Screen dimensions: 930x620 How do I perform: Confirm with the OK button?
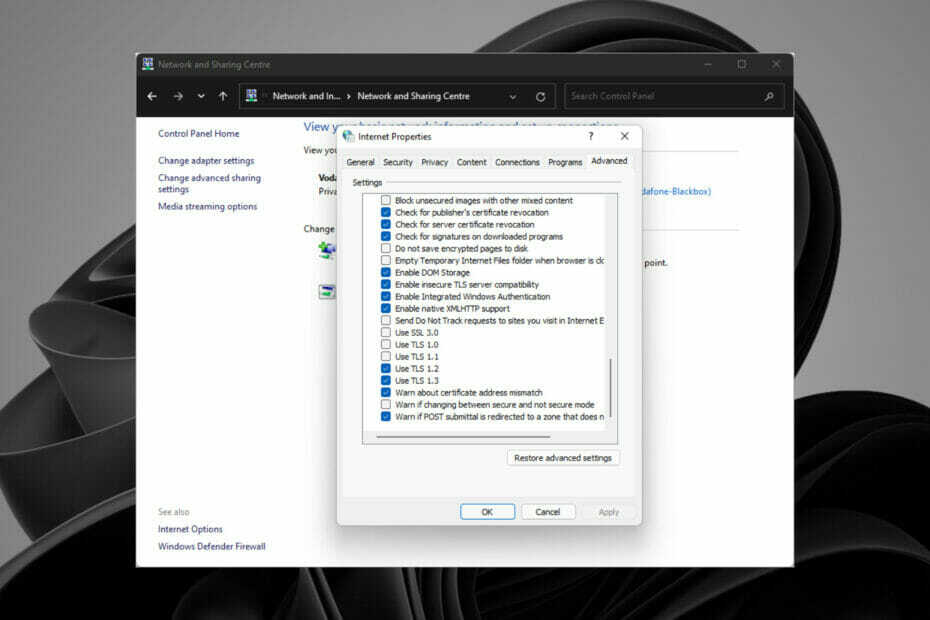(487, 512)
